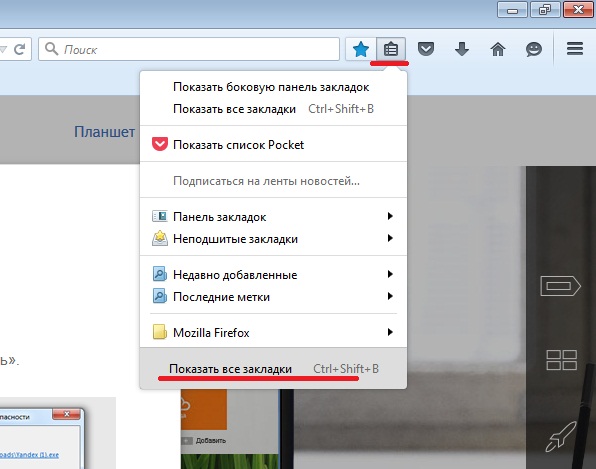Open the Неподшитые закладки submenu
Viewport: 596px width, 469px height.
[273, 239]
